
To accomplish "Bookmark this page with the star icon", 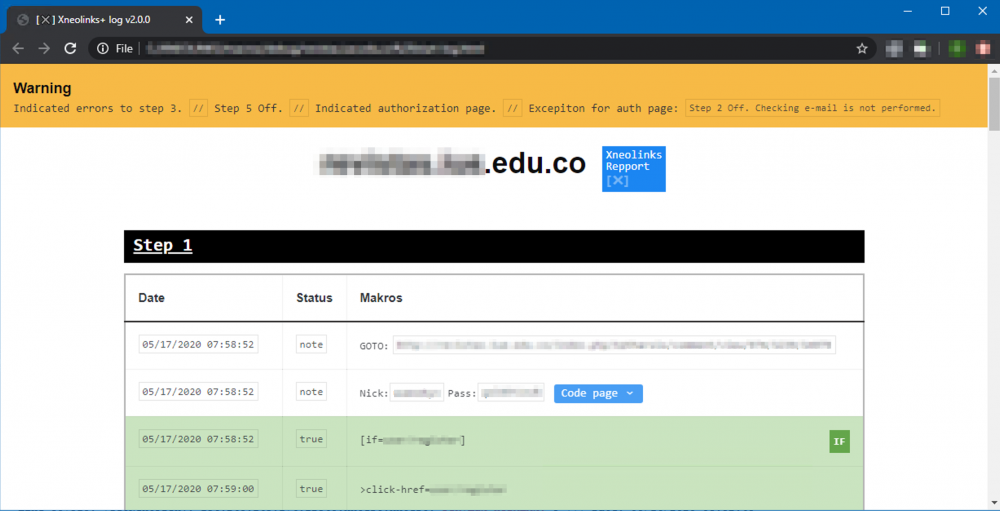I will pyautogui.click(x=862, y=48).
